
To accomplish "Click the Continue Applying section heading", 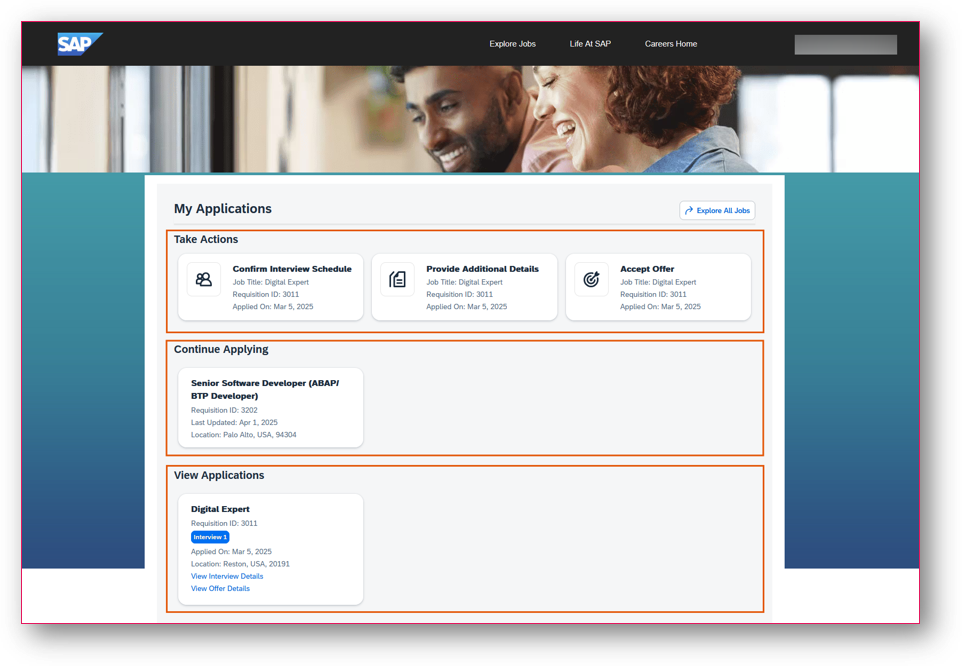I will pyautogui.click(x=221, y=350).
